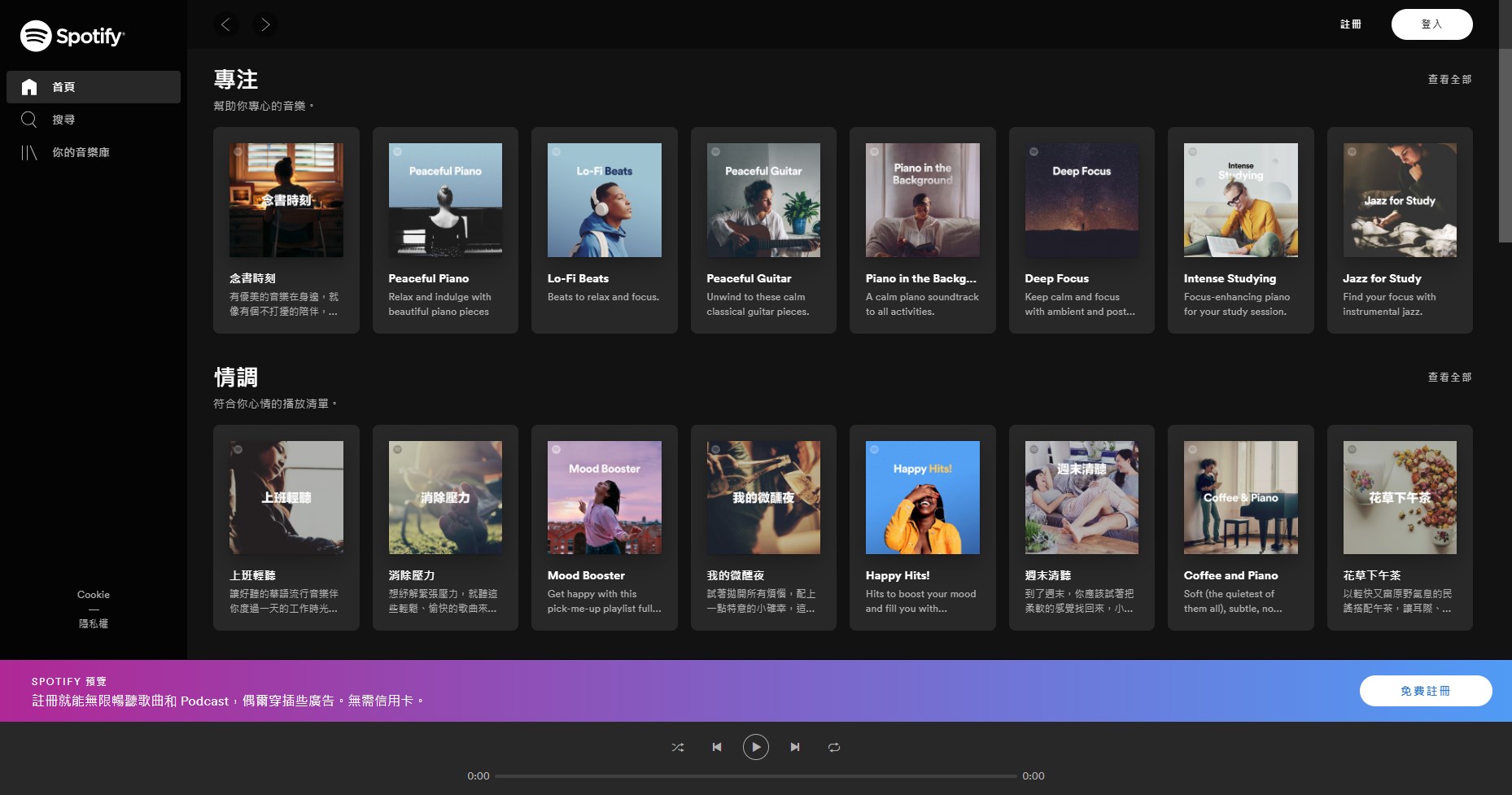Viewport: 1512px width, 795px height.
Task: Skip to the next track
Action: [795, 747]
